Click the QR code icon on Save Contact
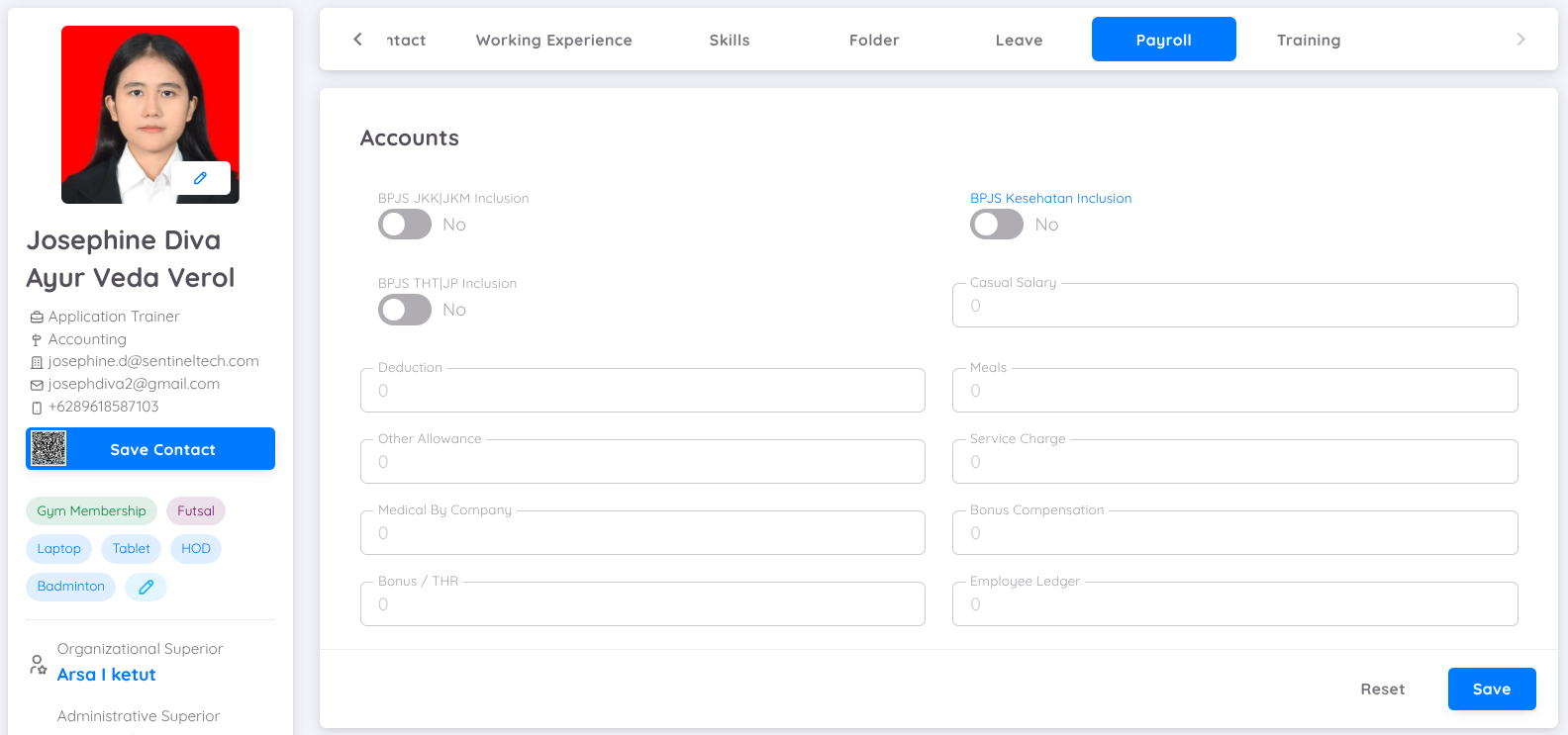Image resolution: width=1568 pixels, height=735 pixels. tap(49, 449)
